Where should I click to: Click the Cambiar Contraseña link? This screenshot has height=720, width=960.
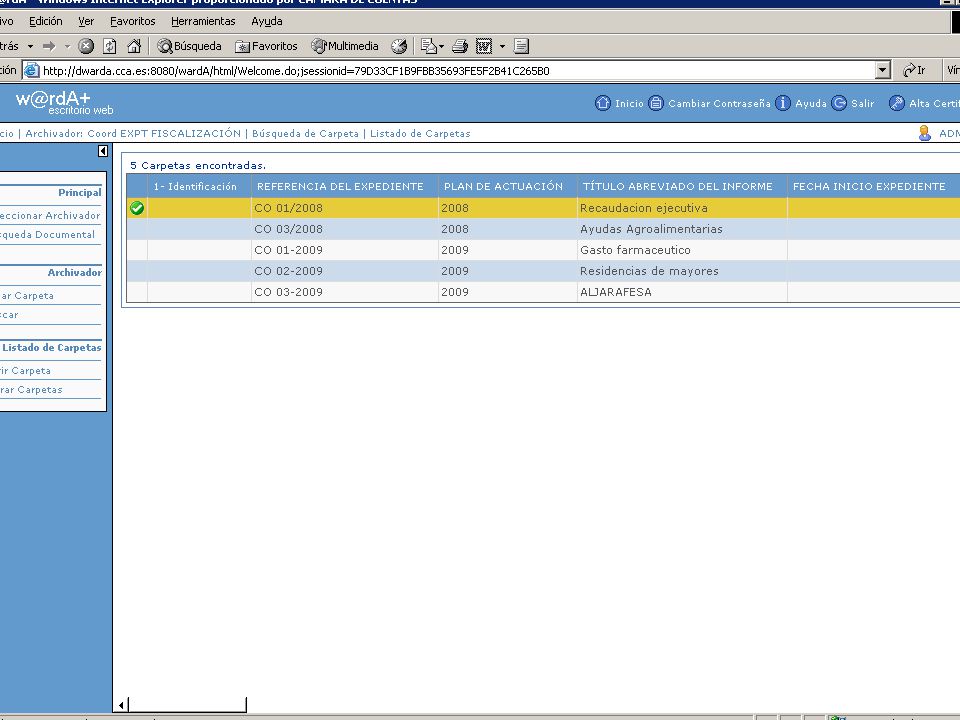pyautogui.click(x=719, y=103)
